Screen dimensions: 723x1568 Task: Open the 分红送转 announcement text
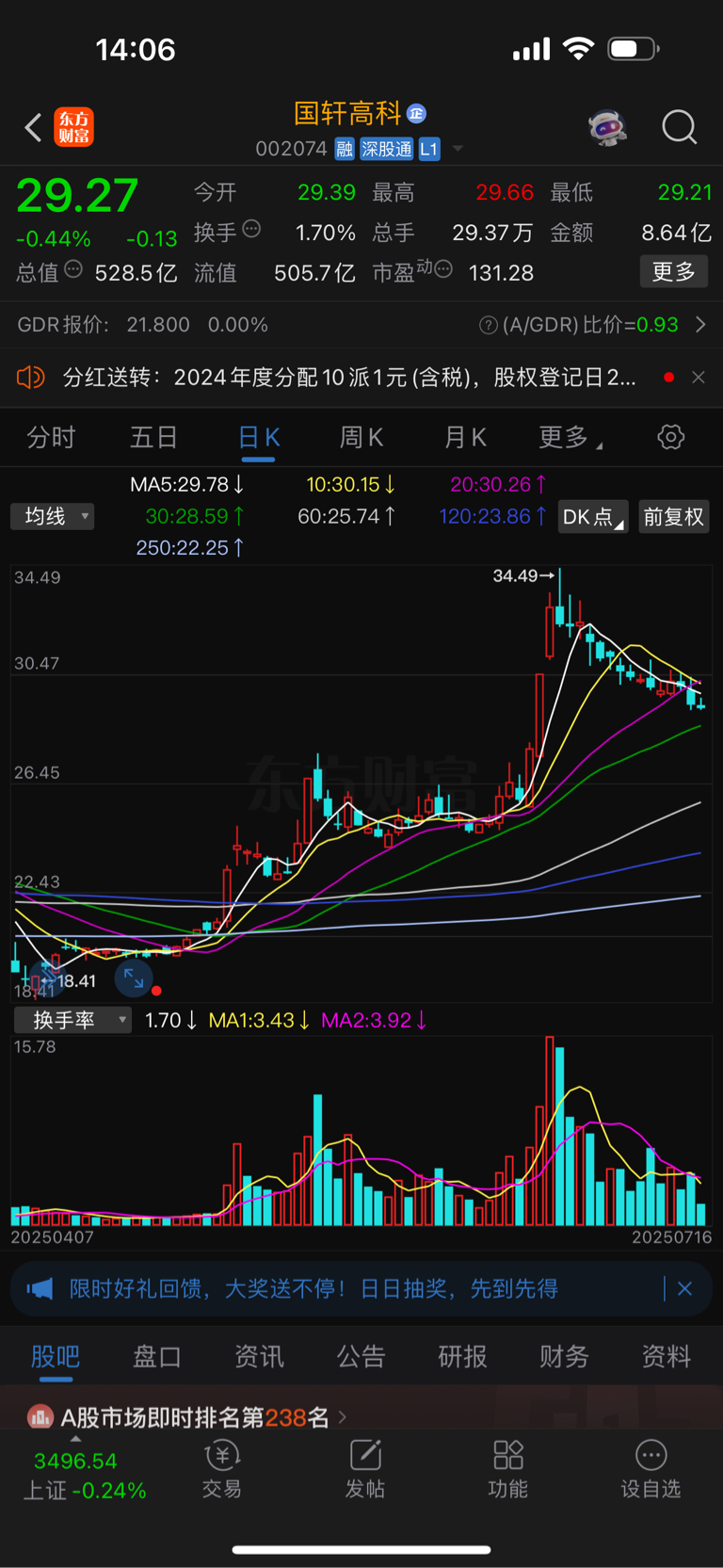(x=349, y=378)
